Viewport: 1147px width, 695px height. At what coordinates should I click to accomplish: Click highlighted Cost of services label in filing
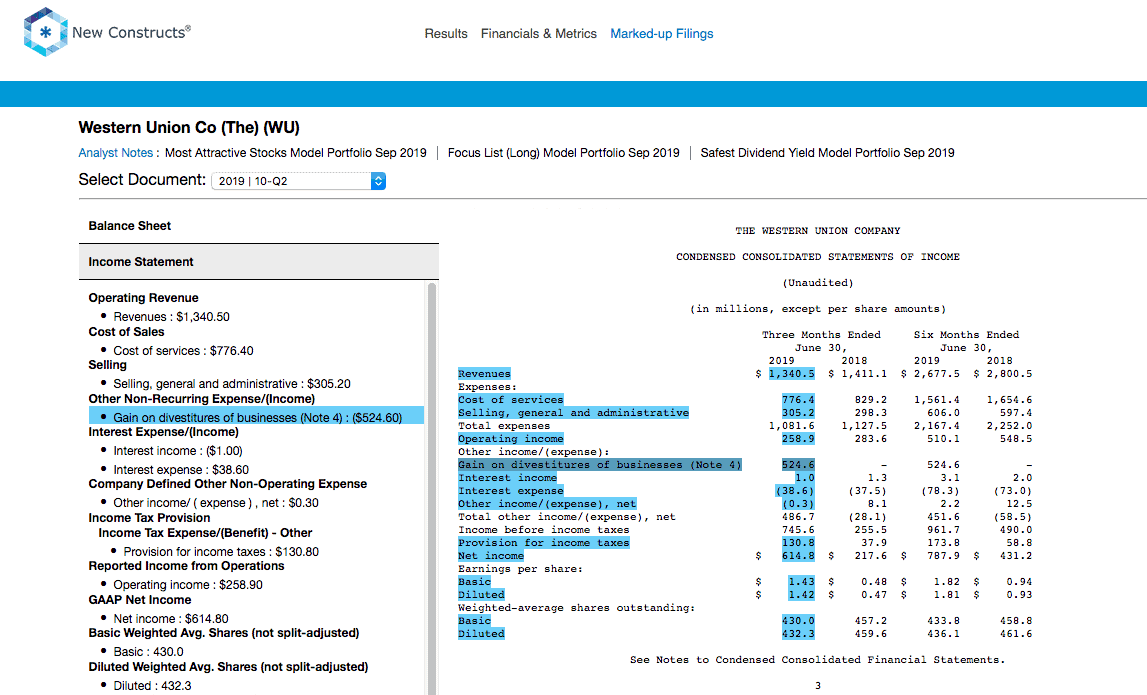(511, 400)
